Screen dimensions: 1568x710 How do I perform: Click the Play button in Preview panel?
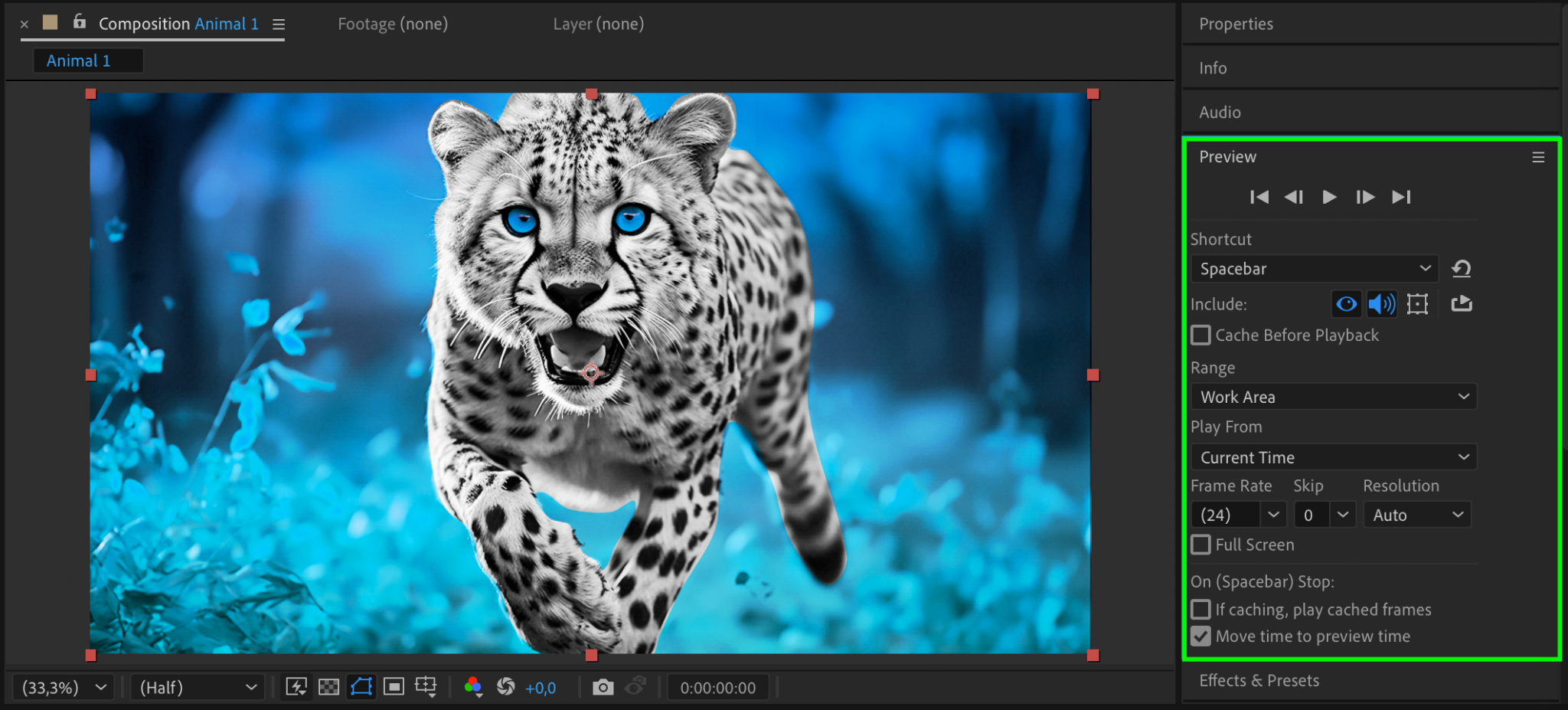coord(1329,197)
